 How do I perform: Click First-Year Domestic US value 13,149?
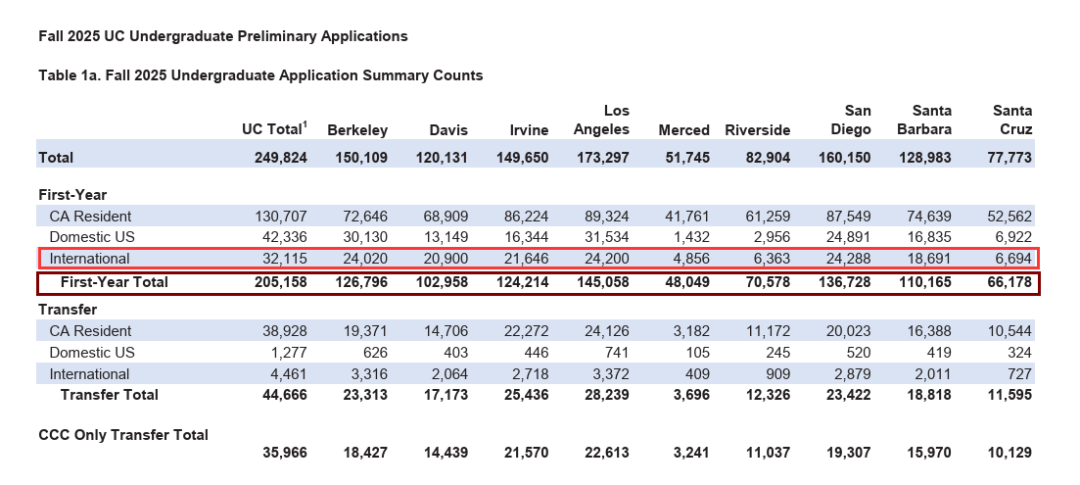(x=445, y=238)
